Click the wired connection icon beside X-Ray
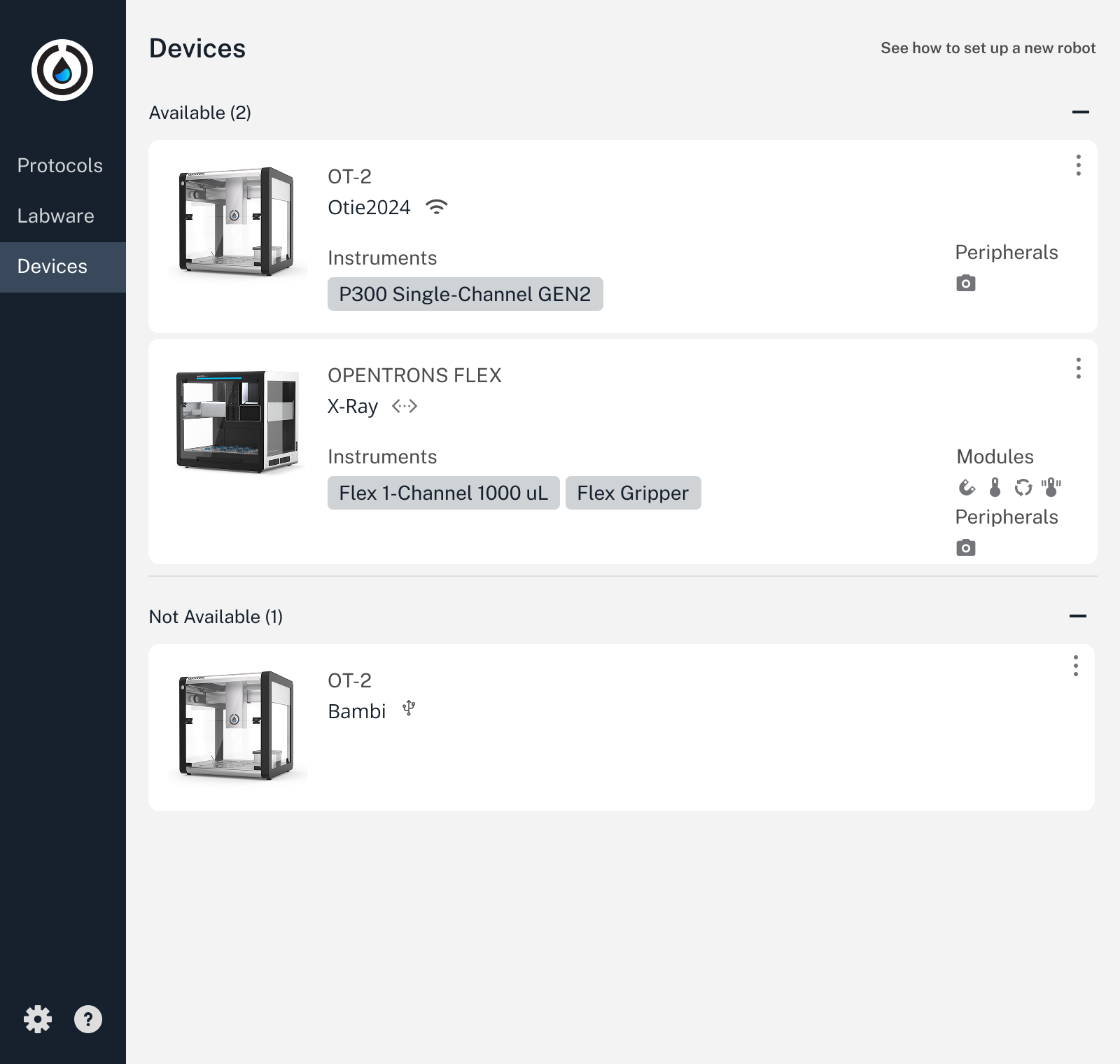Image resolution: width=1120 pixels, height=1064 pixels. [x=405, y=406]
